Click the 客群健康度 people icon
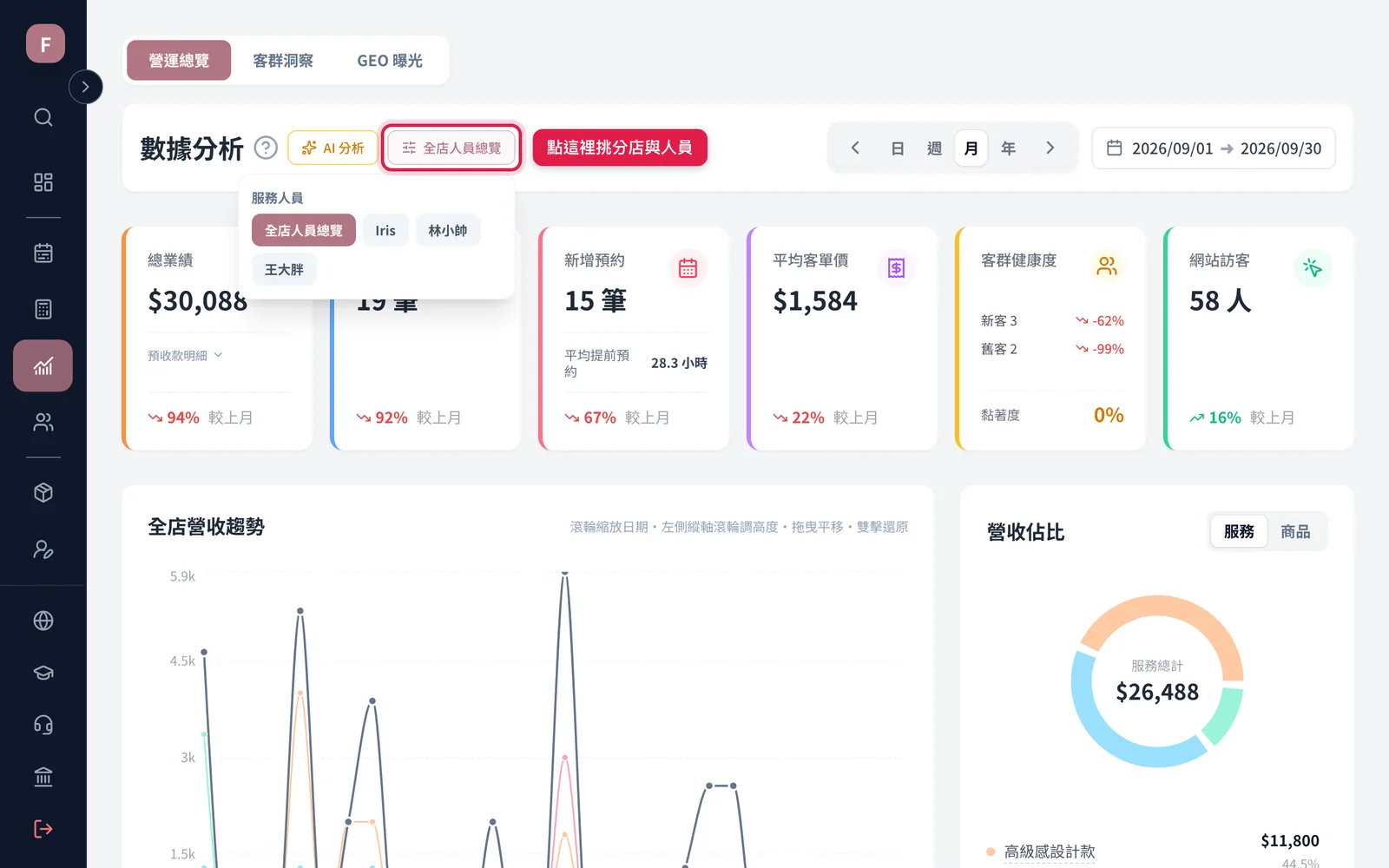This screenshot has height=868, width=1389. click(x=1106, y=266)
